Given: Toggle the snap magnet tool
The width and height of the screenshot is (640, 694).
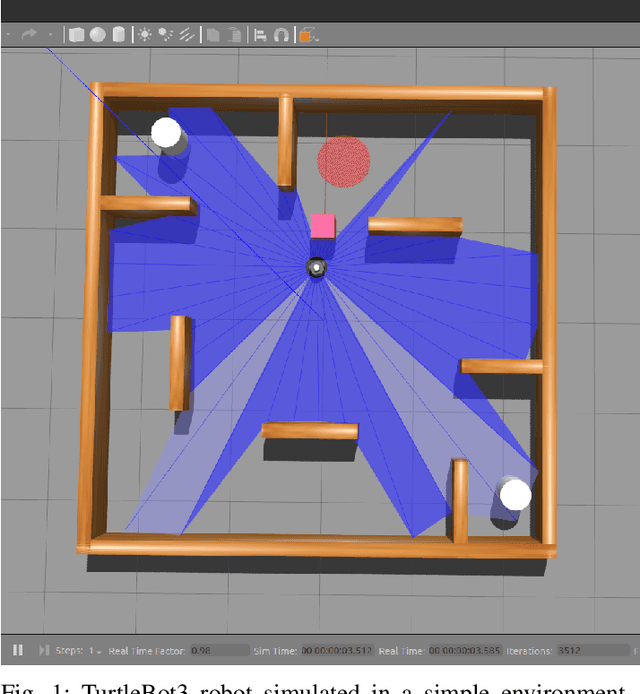Looking at the screenshot, I should pos(281,35).
